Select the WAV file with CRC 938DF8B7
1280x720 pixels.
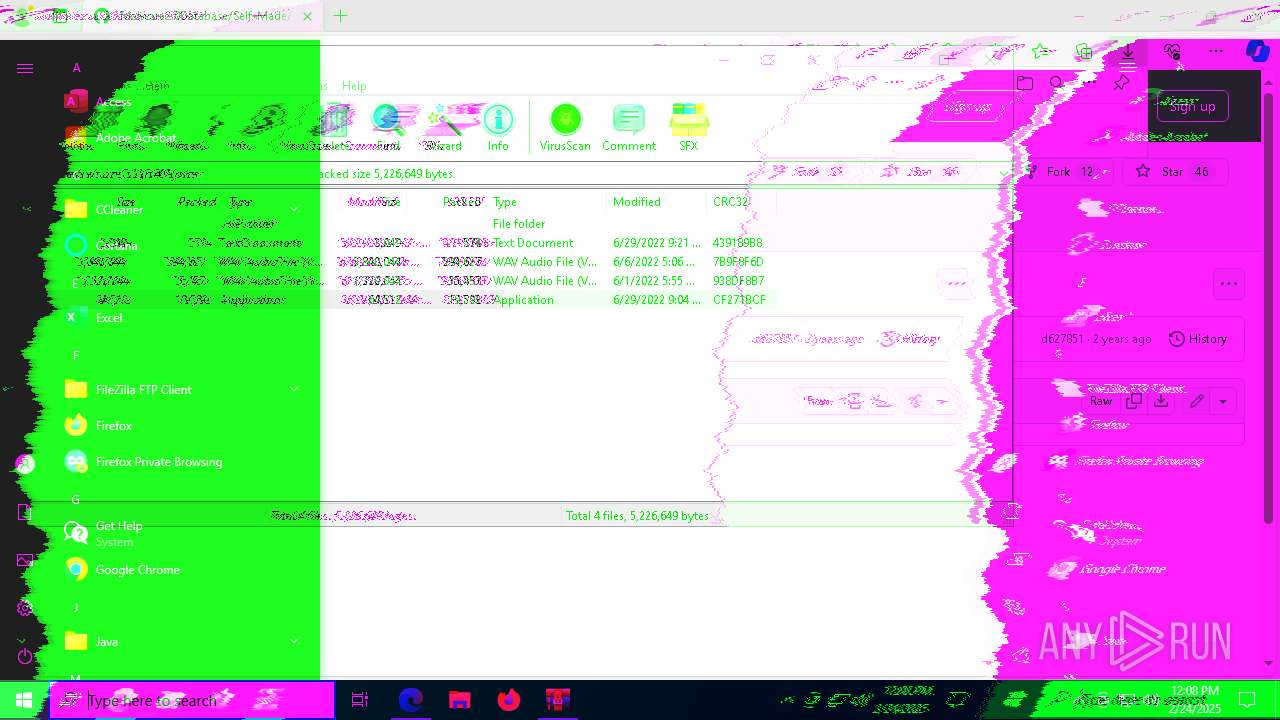[x=547, y=281]
